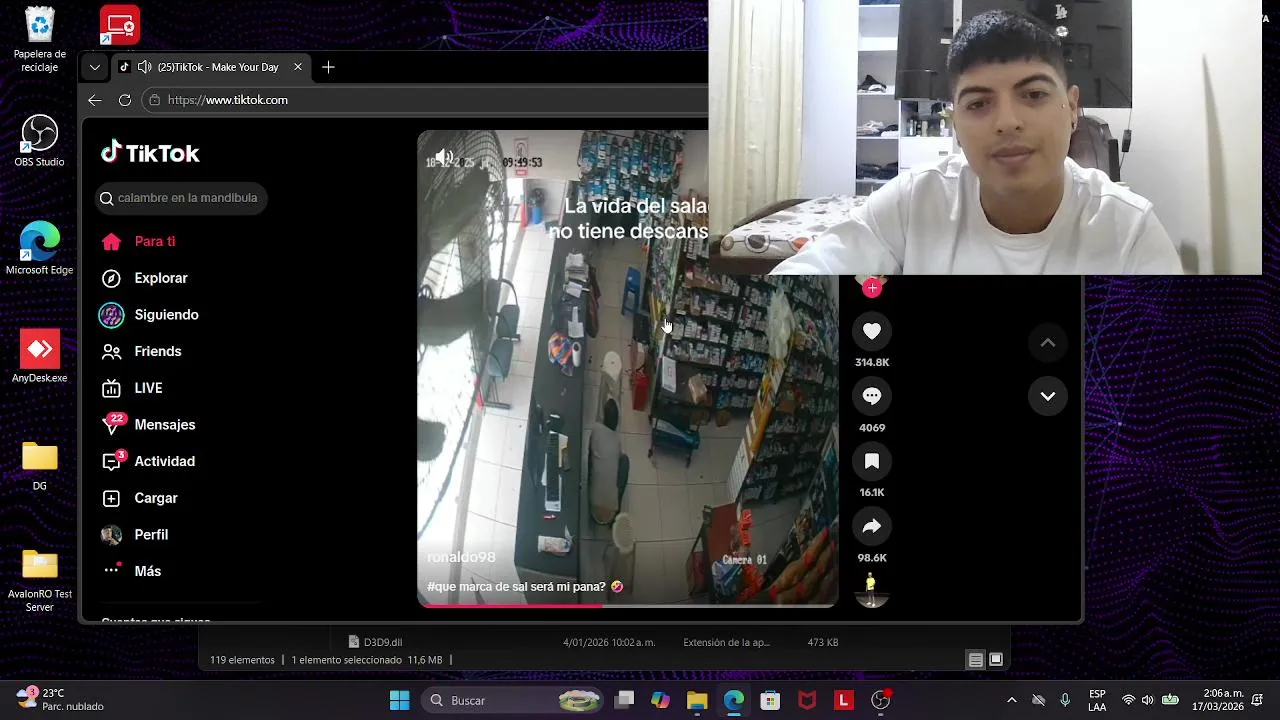Show hidden system tray icons
Image resolution: width=1280 pixels, height=720 pixels.
pos(1011,700)
